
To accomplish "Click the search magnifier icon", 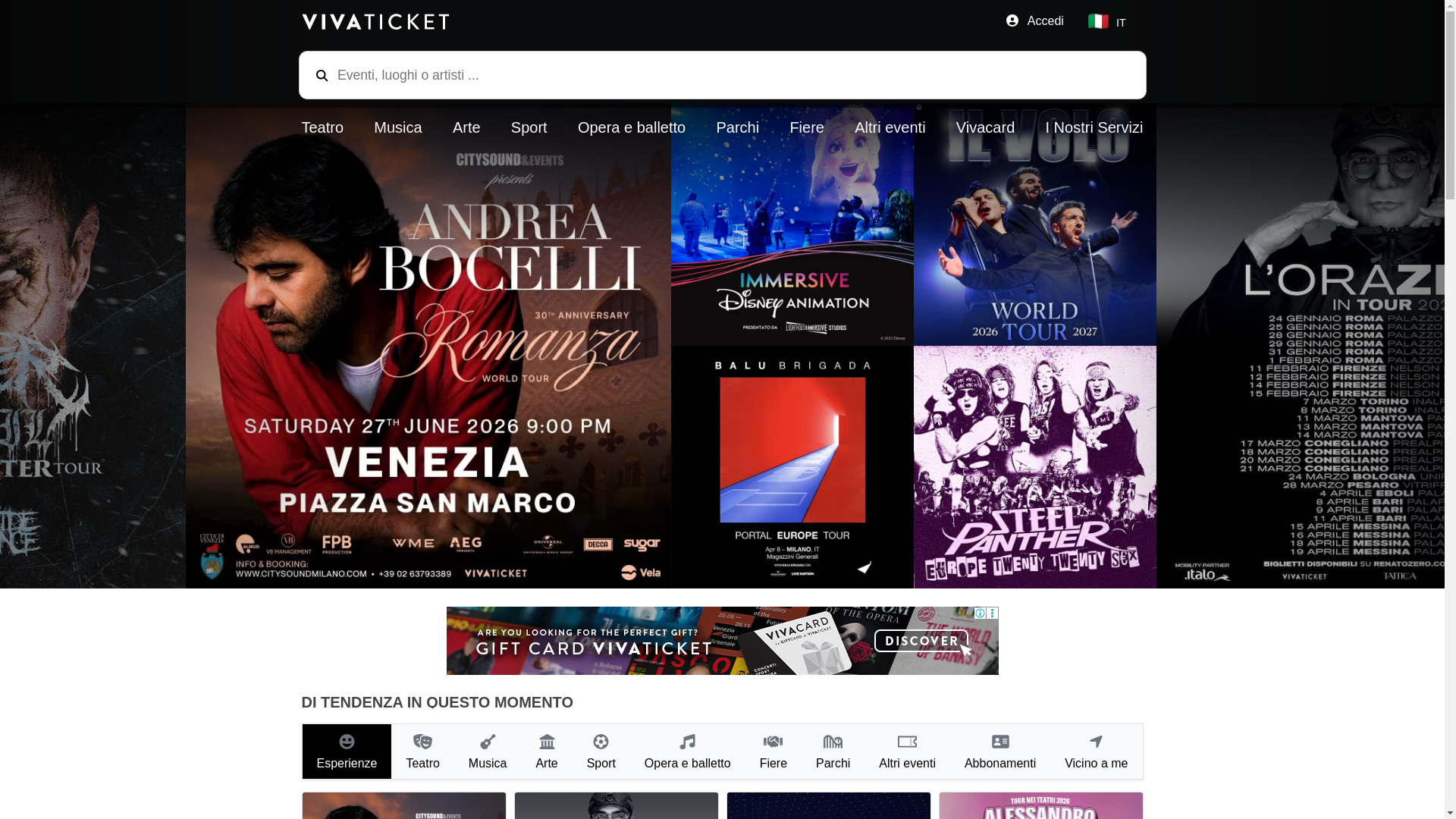I will coord(322,75).
